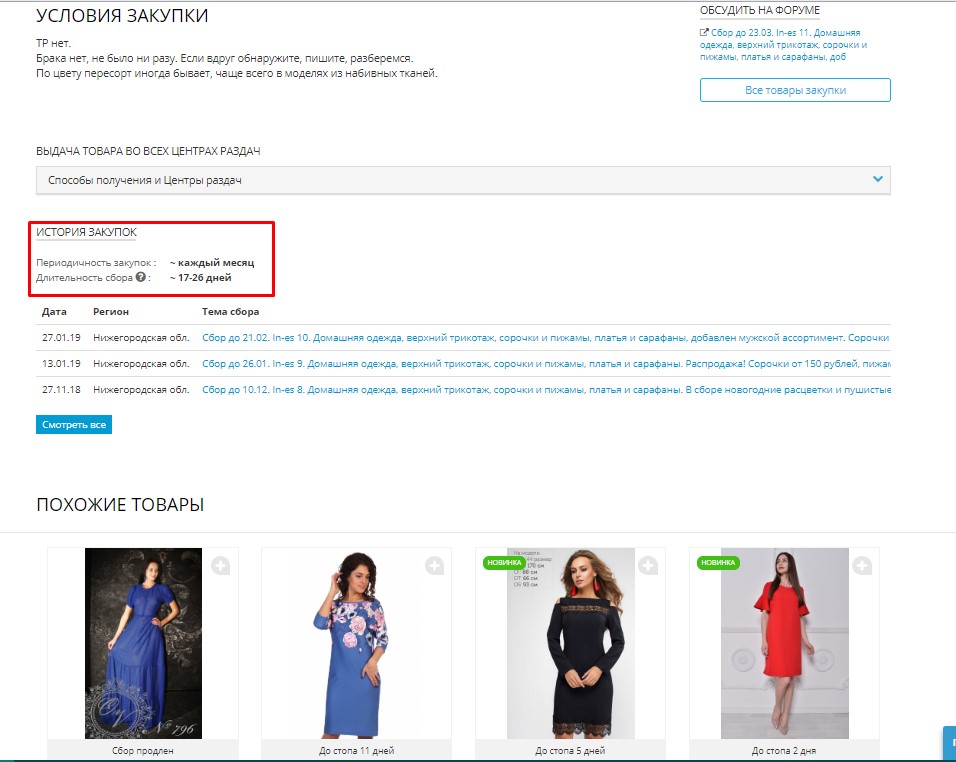The height and width of the screenshot is (762, 956).
Task: Select the date 13.01.19 in history table
Action: 61,364
